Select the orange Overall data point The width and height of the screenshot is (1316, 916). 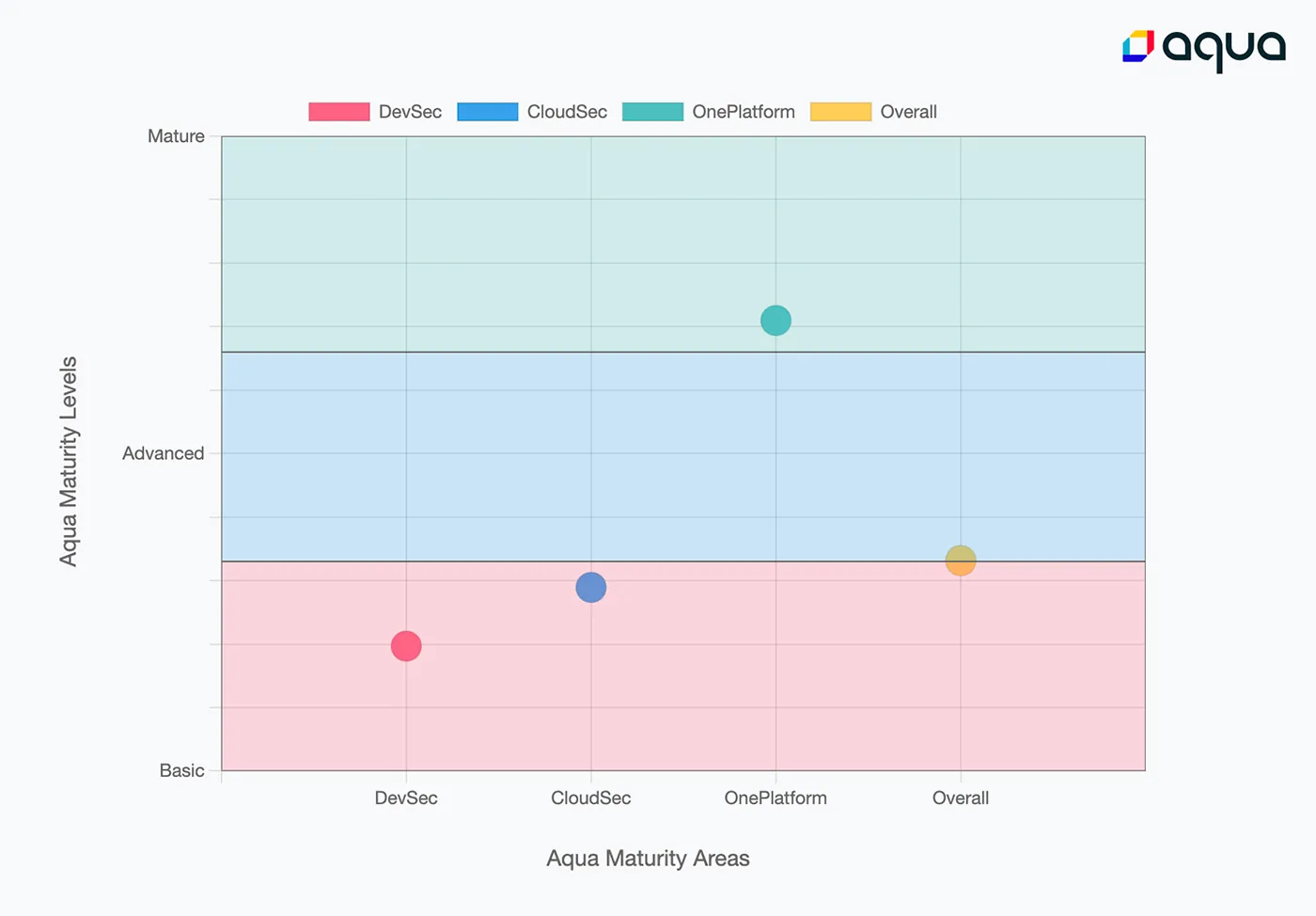[x=961, y=561]
